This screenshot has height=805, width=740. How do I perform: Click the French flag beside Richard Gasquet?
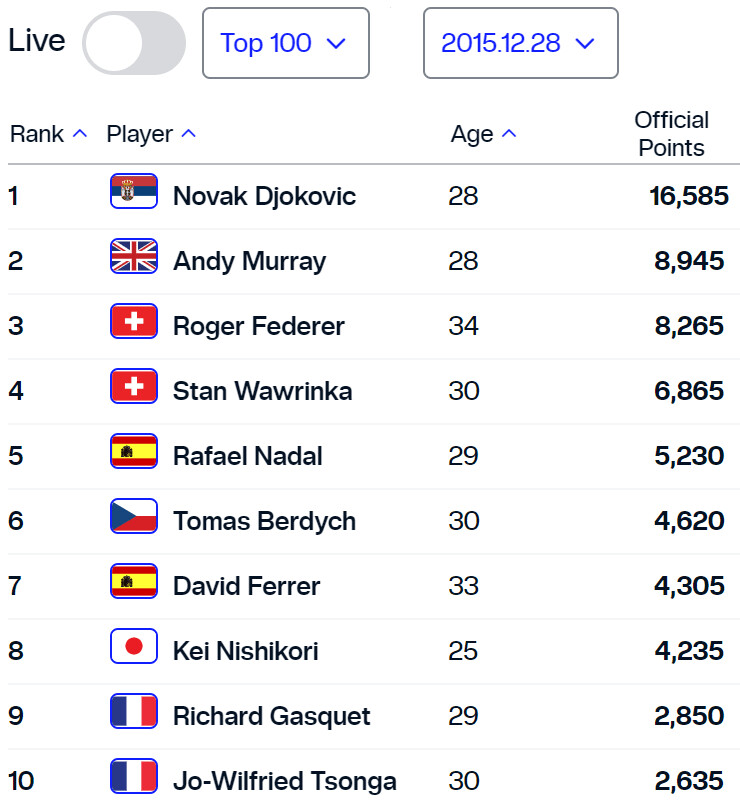coord(133,712)
